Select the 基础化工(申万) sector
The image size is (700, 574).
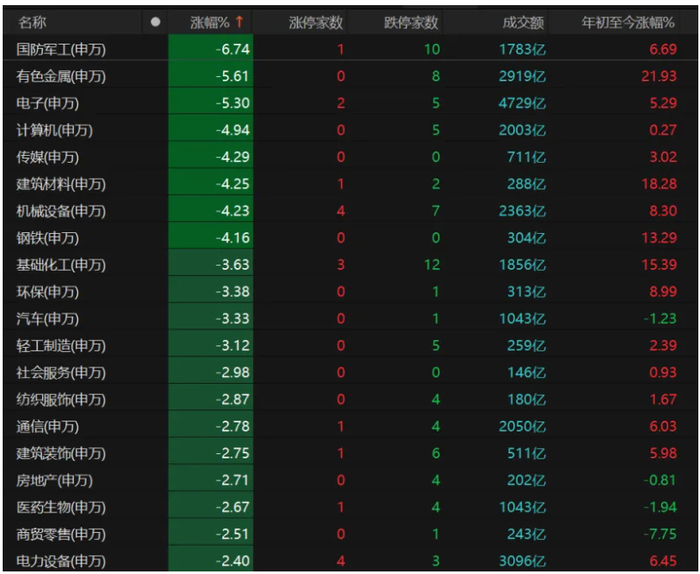point(61,265)
